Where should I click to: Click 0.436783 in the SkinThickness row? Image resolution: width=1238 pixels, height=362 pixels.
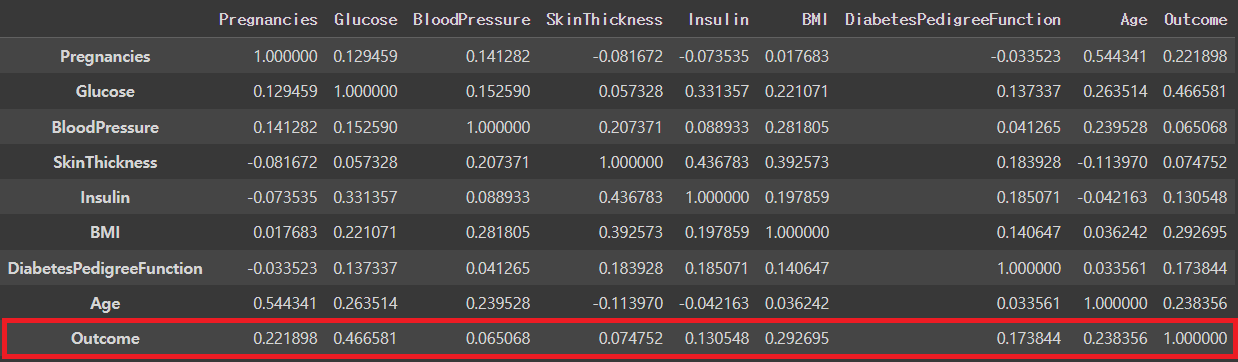coord(717,162)
